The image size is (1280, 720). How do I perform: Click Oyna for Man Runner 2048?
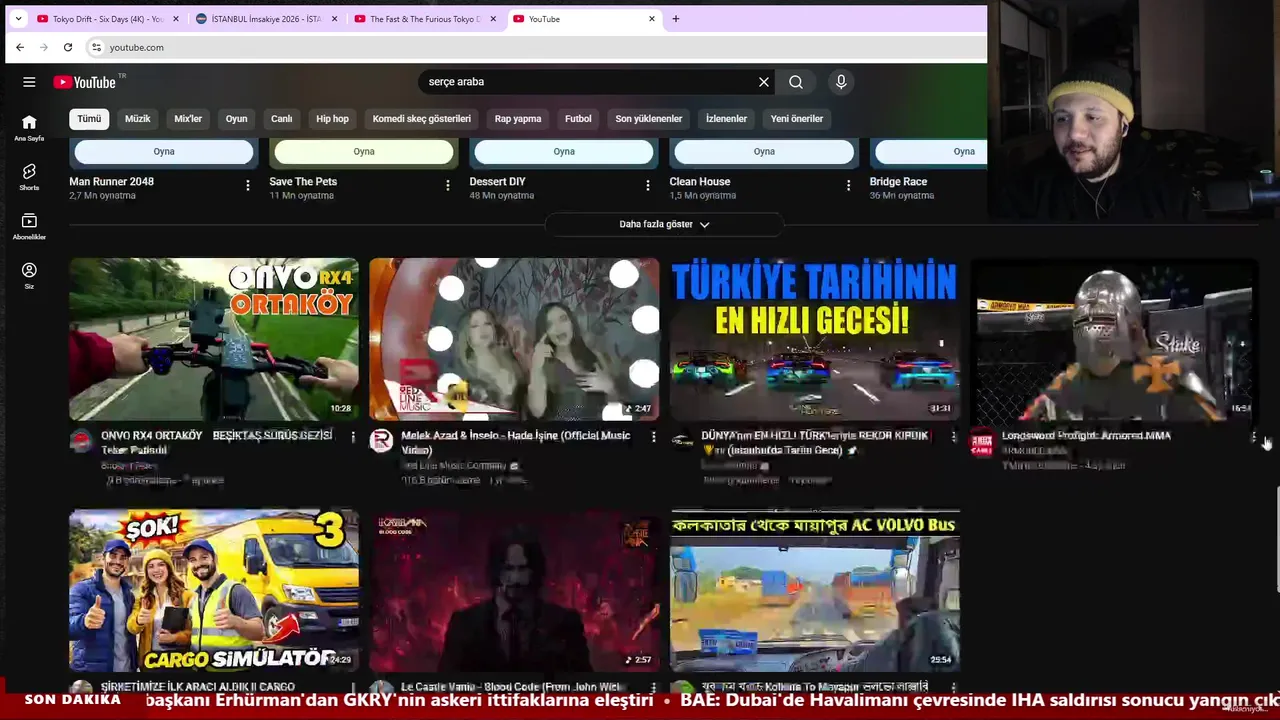[164, 152]
